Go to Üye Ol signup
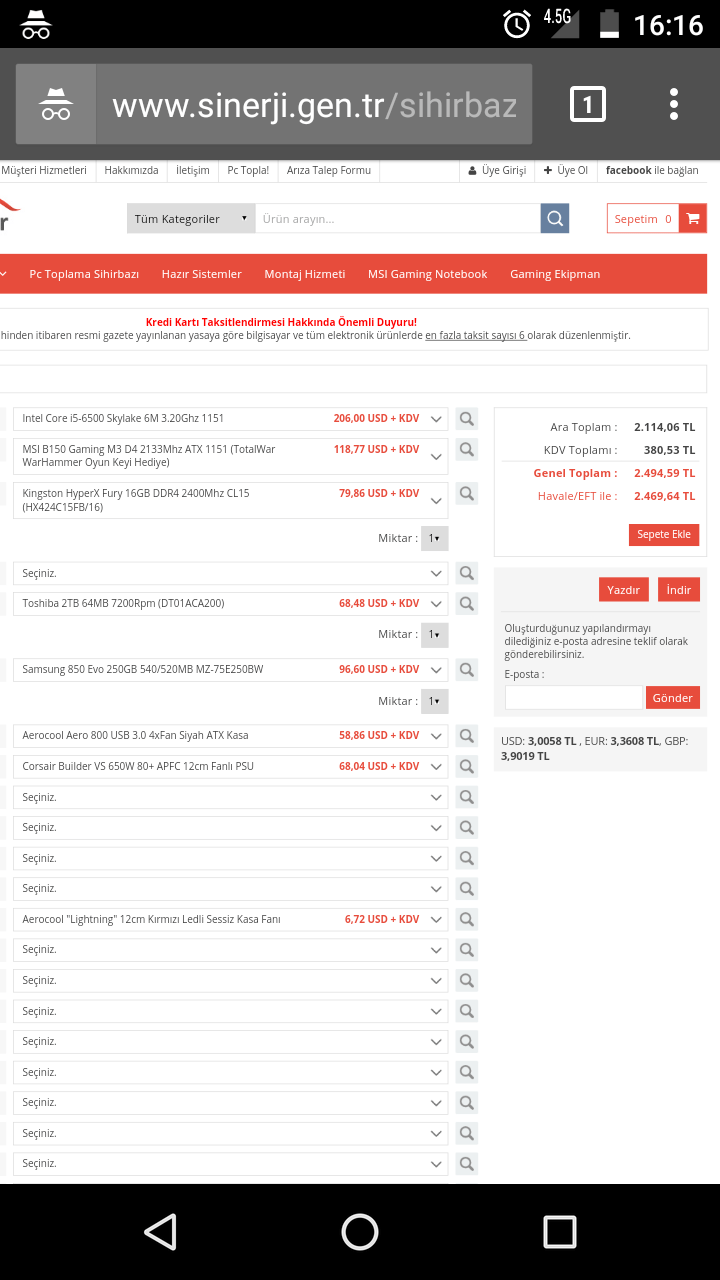The image size is (720, 1280). [x=566, y=170]
